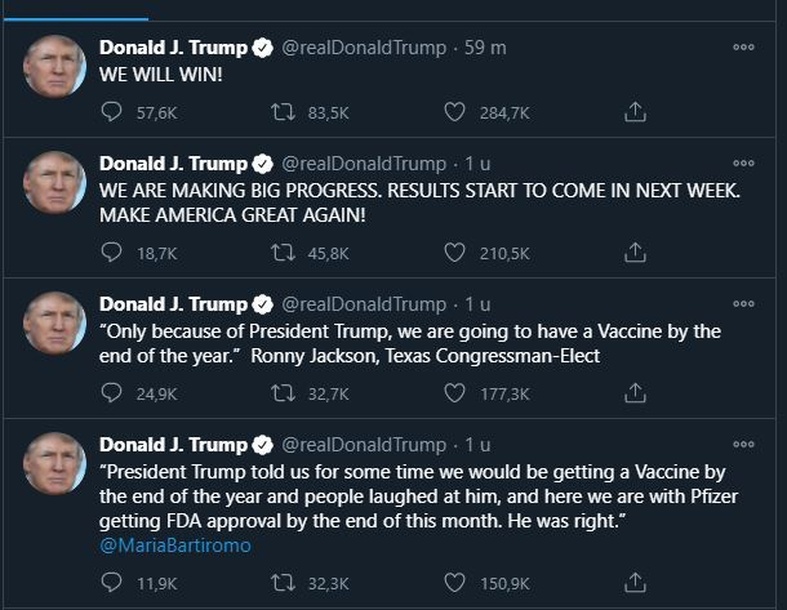Like the Ronny Jackson quote tweet

coord(455,394)
